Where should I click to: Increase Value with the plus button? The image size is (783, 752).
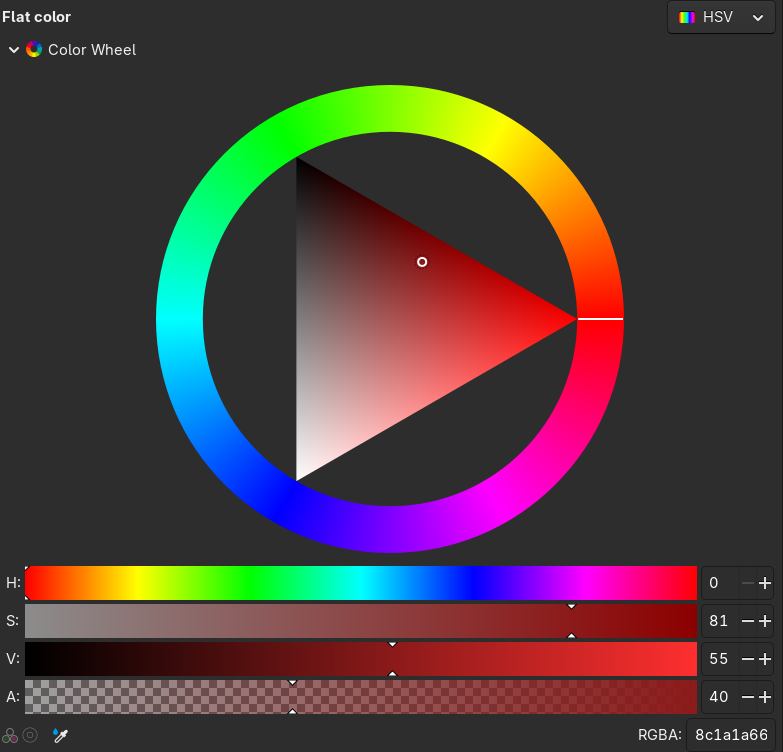(765, 659)
